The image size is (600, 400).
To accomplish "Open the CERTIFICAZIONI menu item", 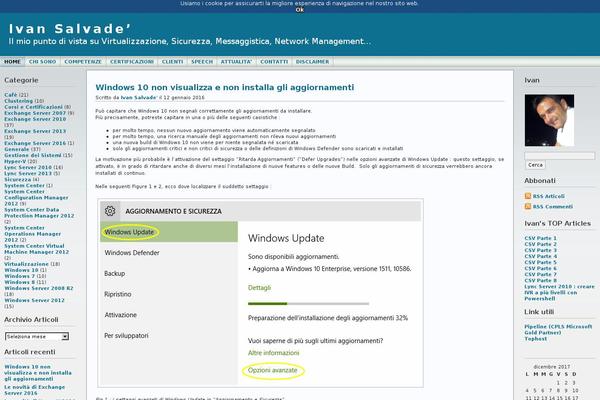I will tap(132, 62).
